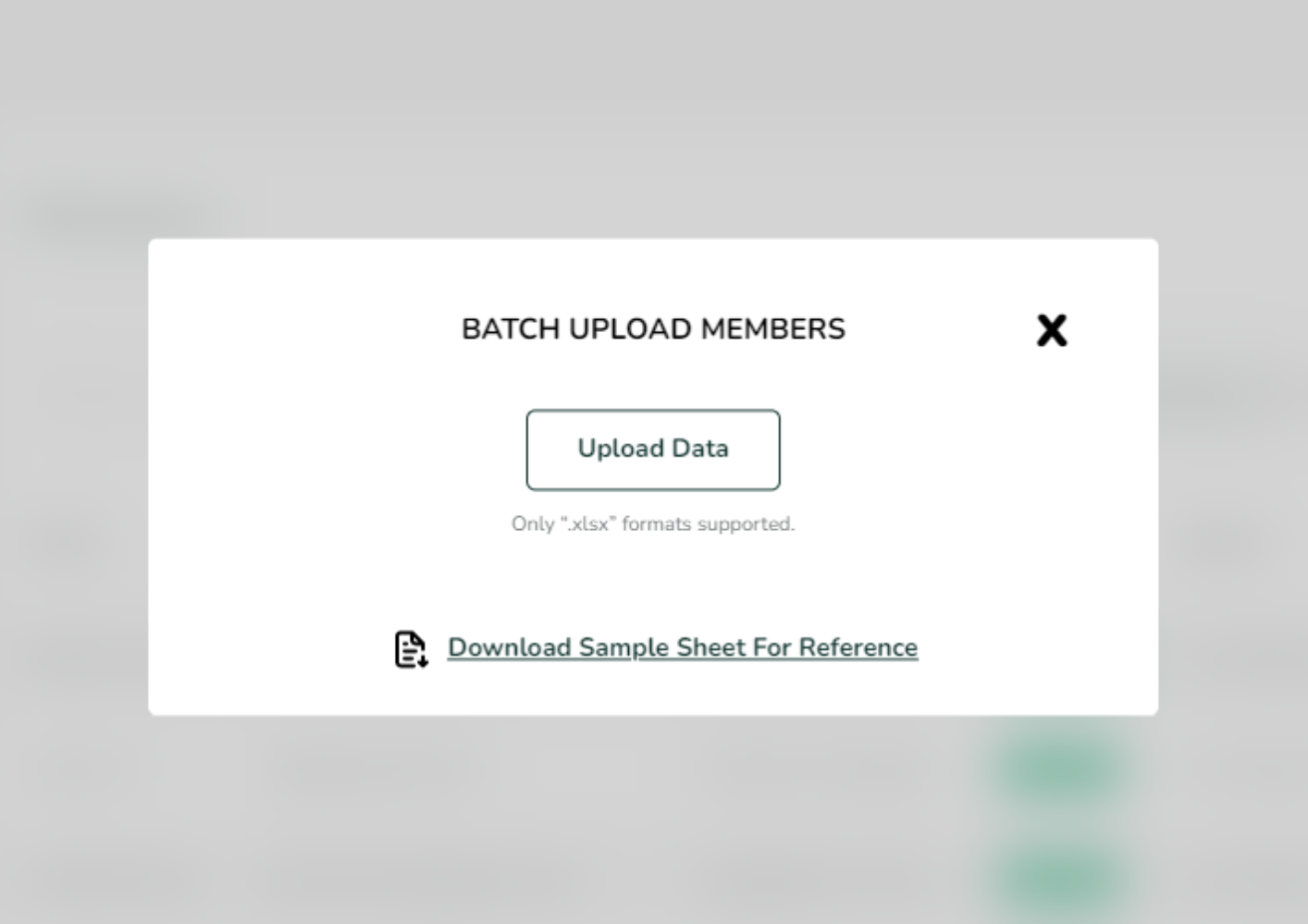1308x924 pixels.
Task: Click the blurred background row at bottom-left
Action: tap(111, 874)
